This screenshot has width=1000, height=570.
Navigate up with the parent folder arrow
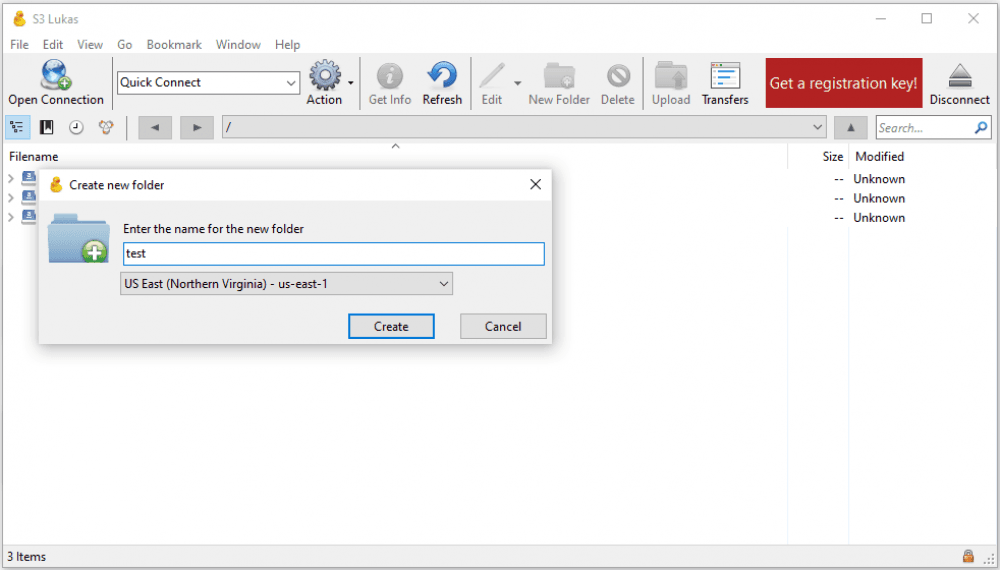pyautogui.click(x=850, y=128)
